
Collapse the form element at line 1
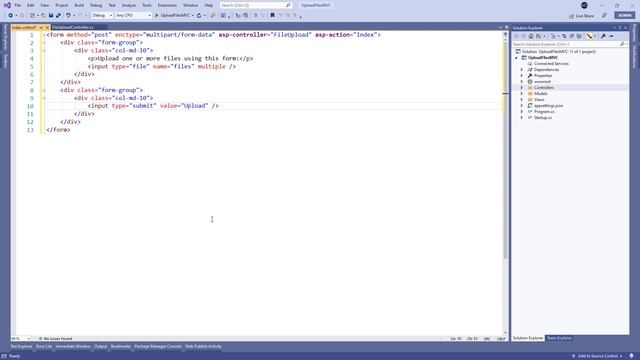coord(44,35)
